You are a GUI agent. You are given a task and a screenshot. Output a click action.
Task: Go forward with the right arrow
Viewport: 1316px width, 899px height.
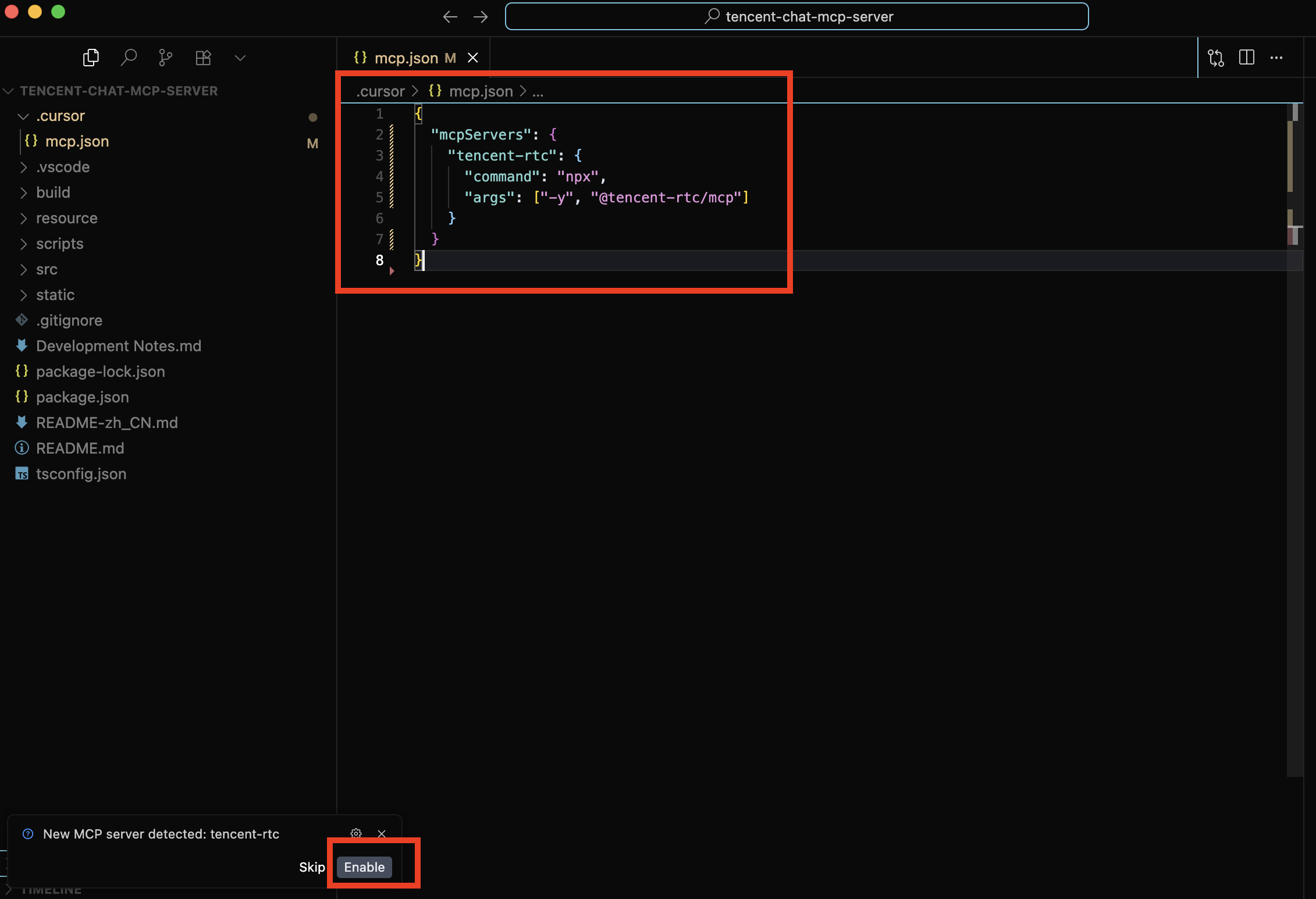(481, 17)
